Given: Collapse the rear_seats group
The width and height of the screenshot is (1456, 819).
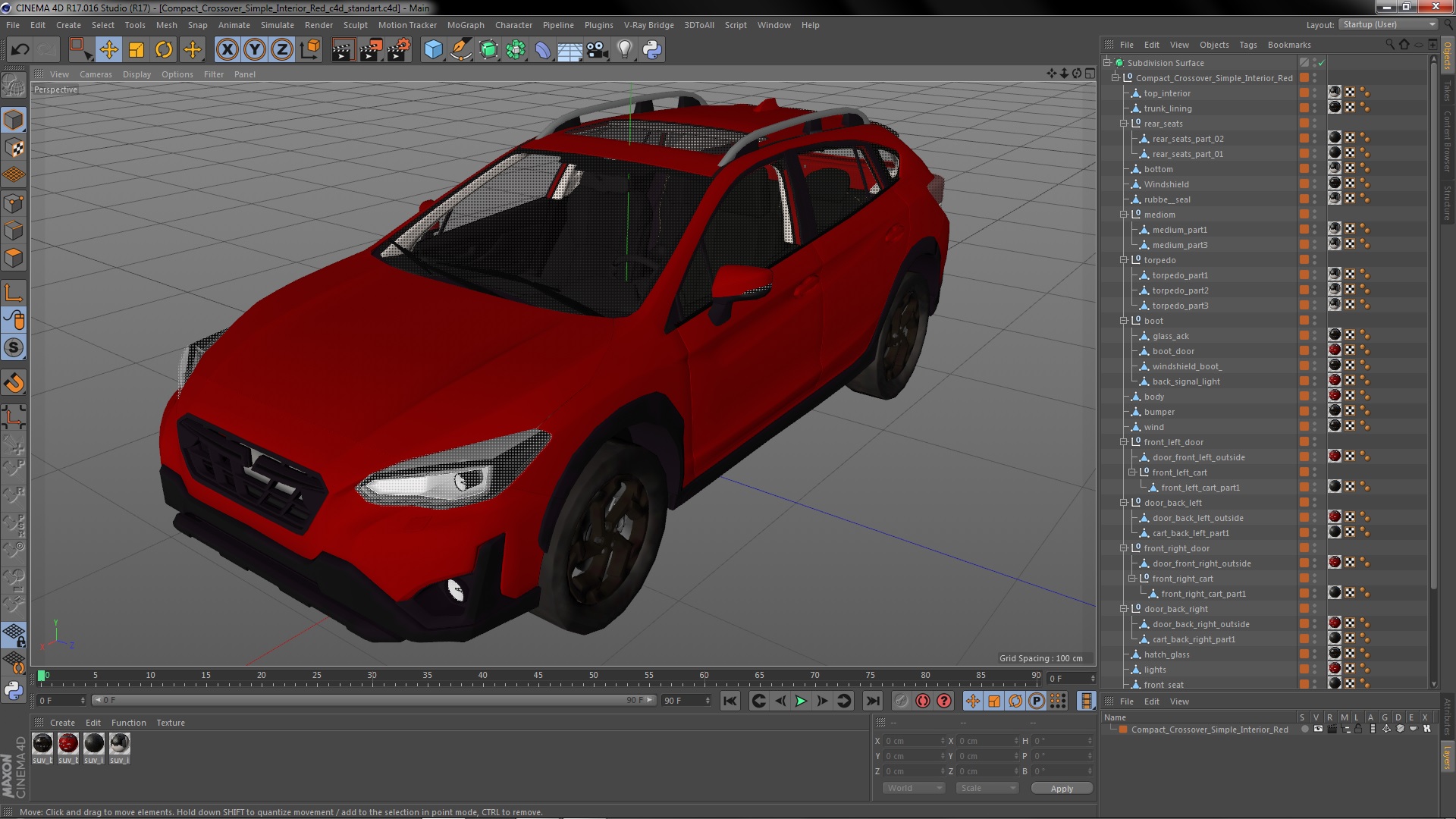Looking at the screenshot, I should point(1124,124).
